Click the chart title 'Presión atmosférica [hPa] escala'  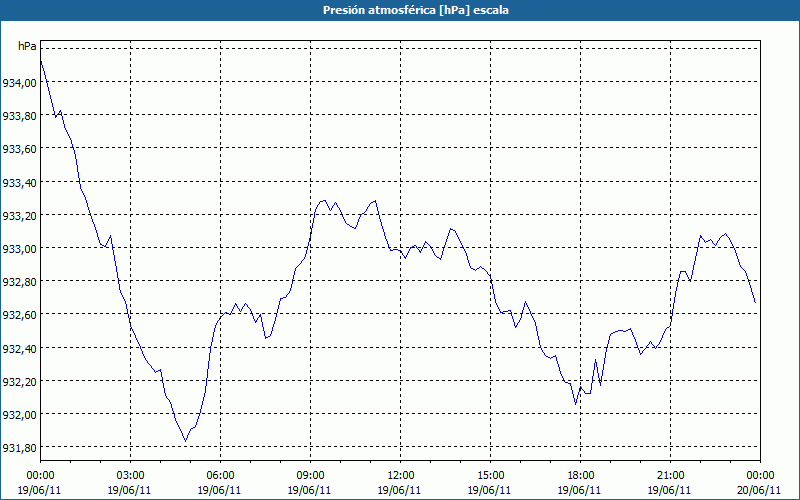click(x=416, y=10)
